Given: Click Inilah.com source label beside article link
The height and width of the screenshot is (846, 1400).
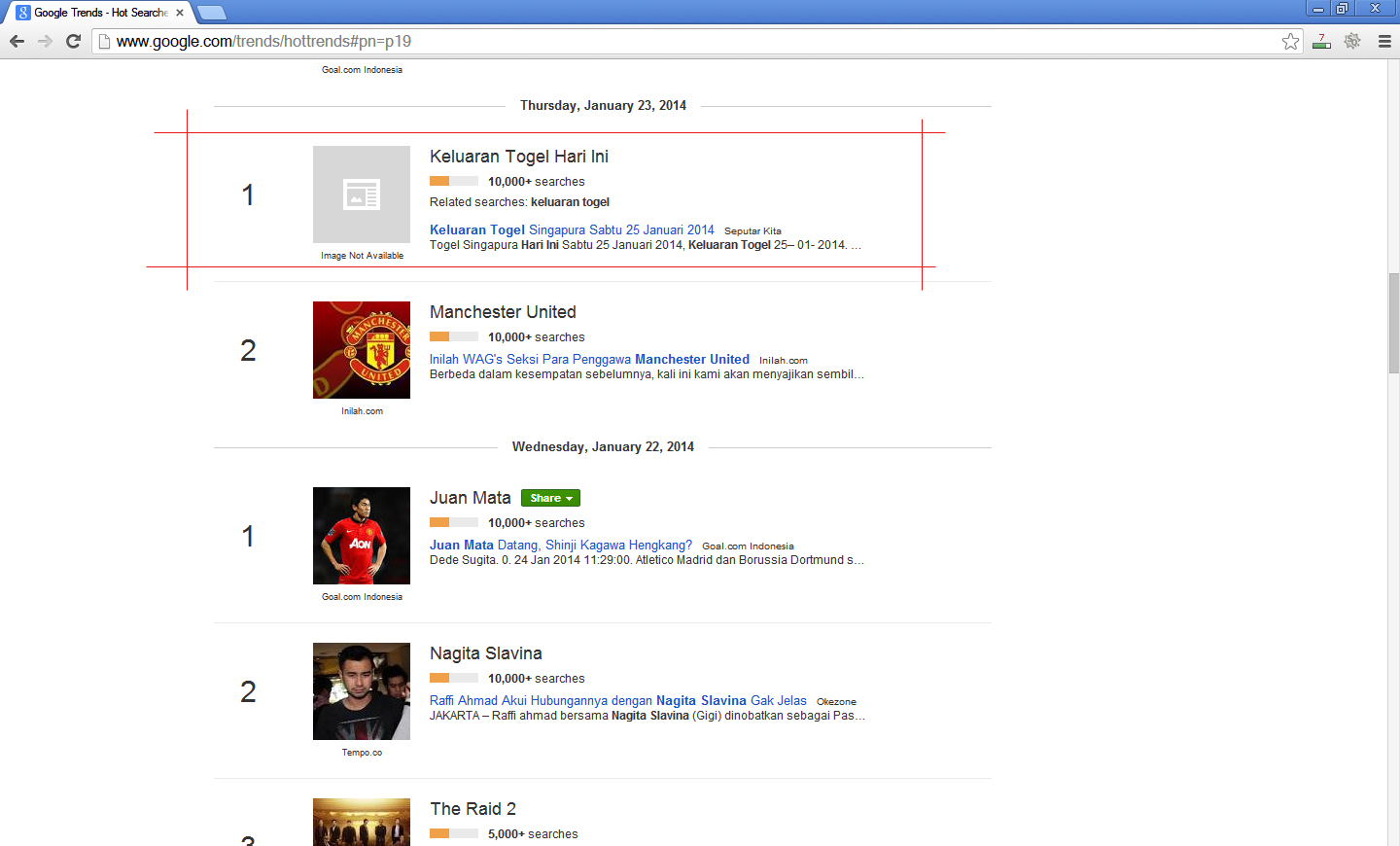Looking at the screenshot, I should 784,361.
